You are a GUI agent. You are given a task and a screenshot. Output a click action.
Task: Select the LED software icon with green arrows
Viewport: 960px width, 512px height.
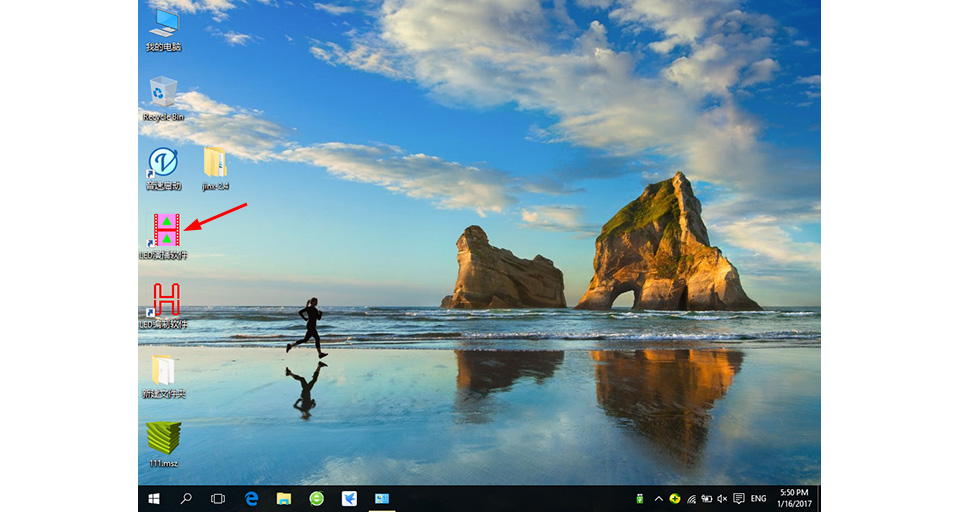pos(163,237)
